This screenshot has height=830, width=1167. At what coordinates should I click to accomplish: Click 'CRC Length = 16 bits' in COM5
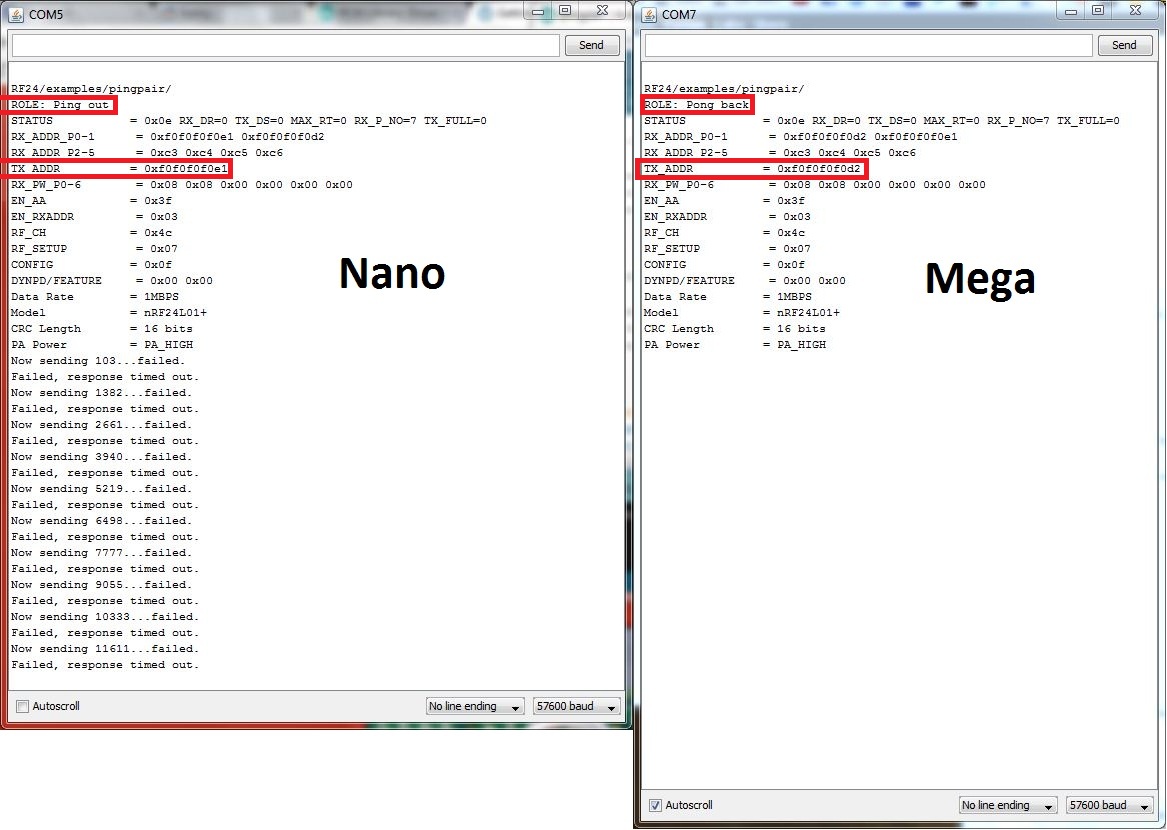101,329
